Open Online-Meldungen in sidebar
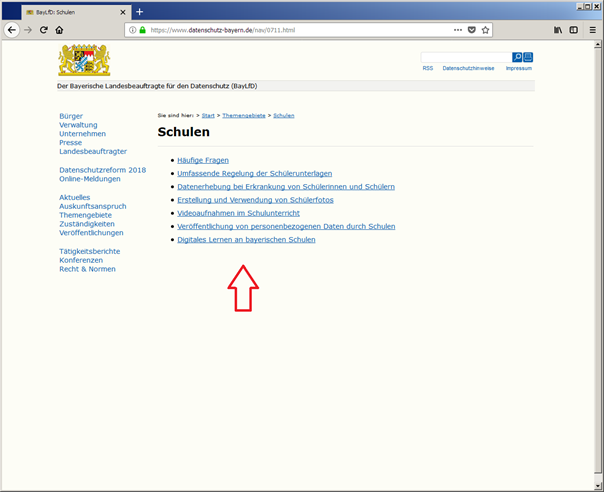This screenshot has height=492, width=604. [90, 179]
